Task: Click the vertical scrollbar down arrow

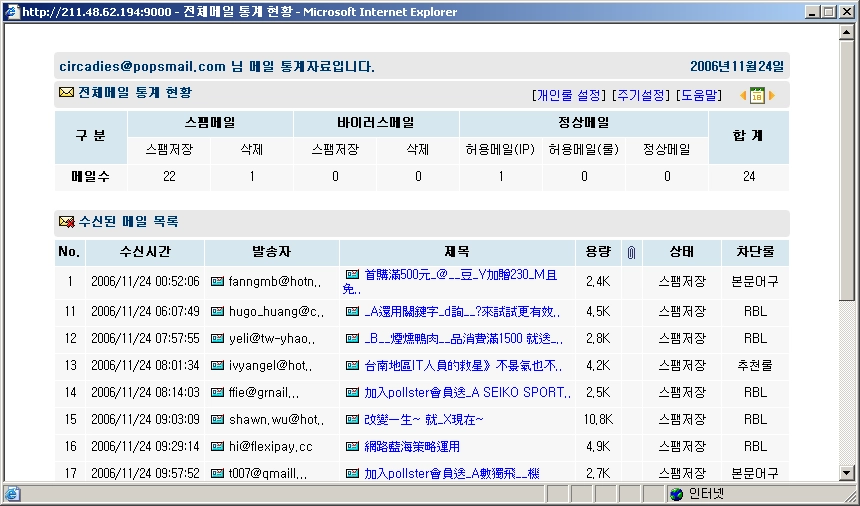Action: [846, 473]
